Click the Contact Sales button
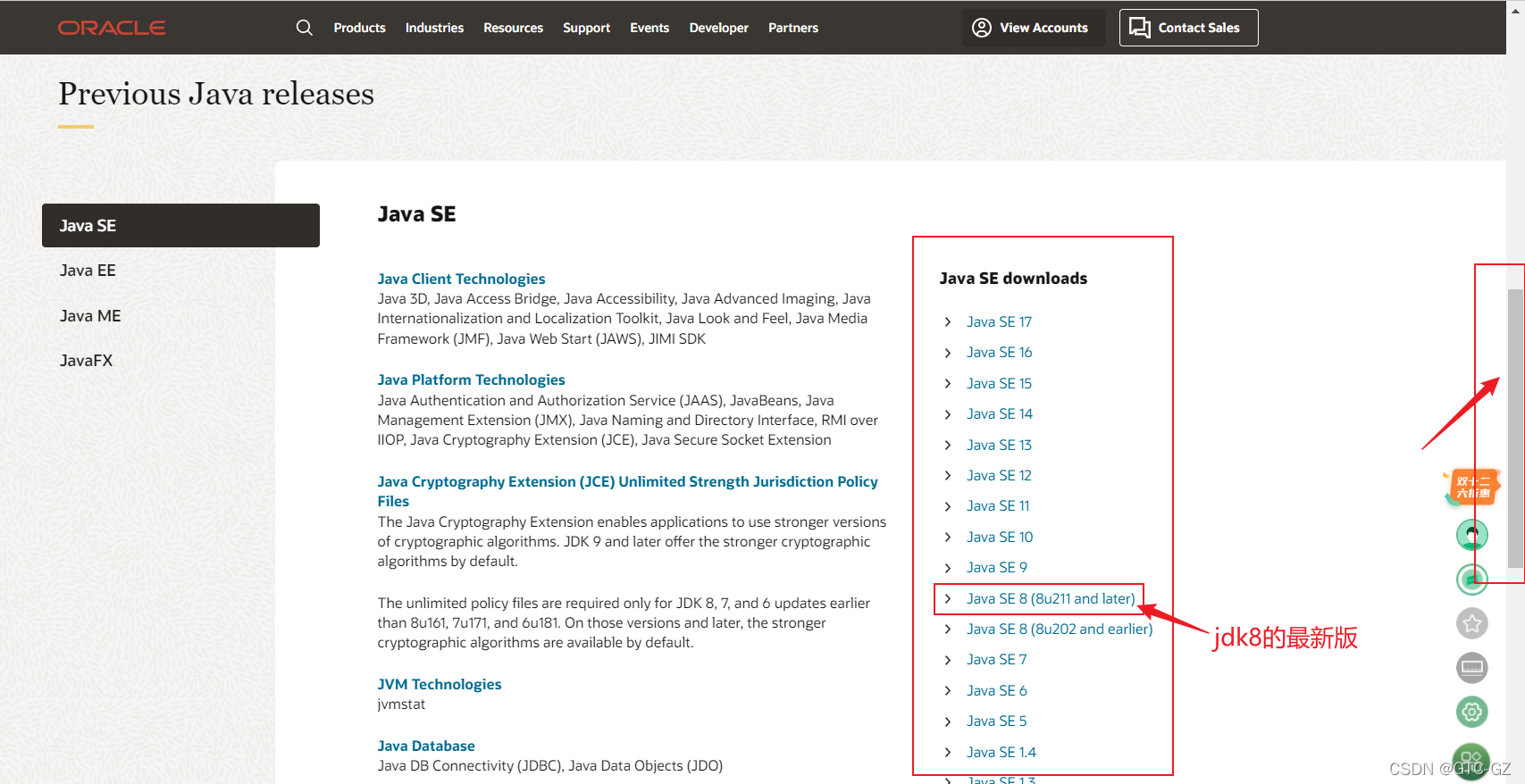1525x784 pixels. [x=1188, y=28]
